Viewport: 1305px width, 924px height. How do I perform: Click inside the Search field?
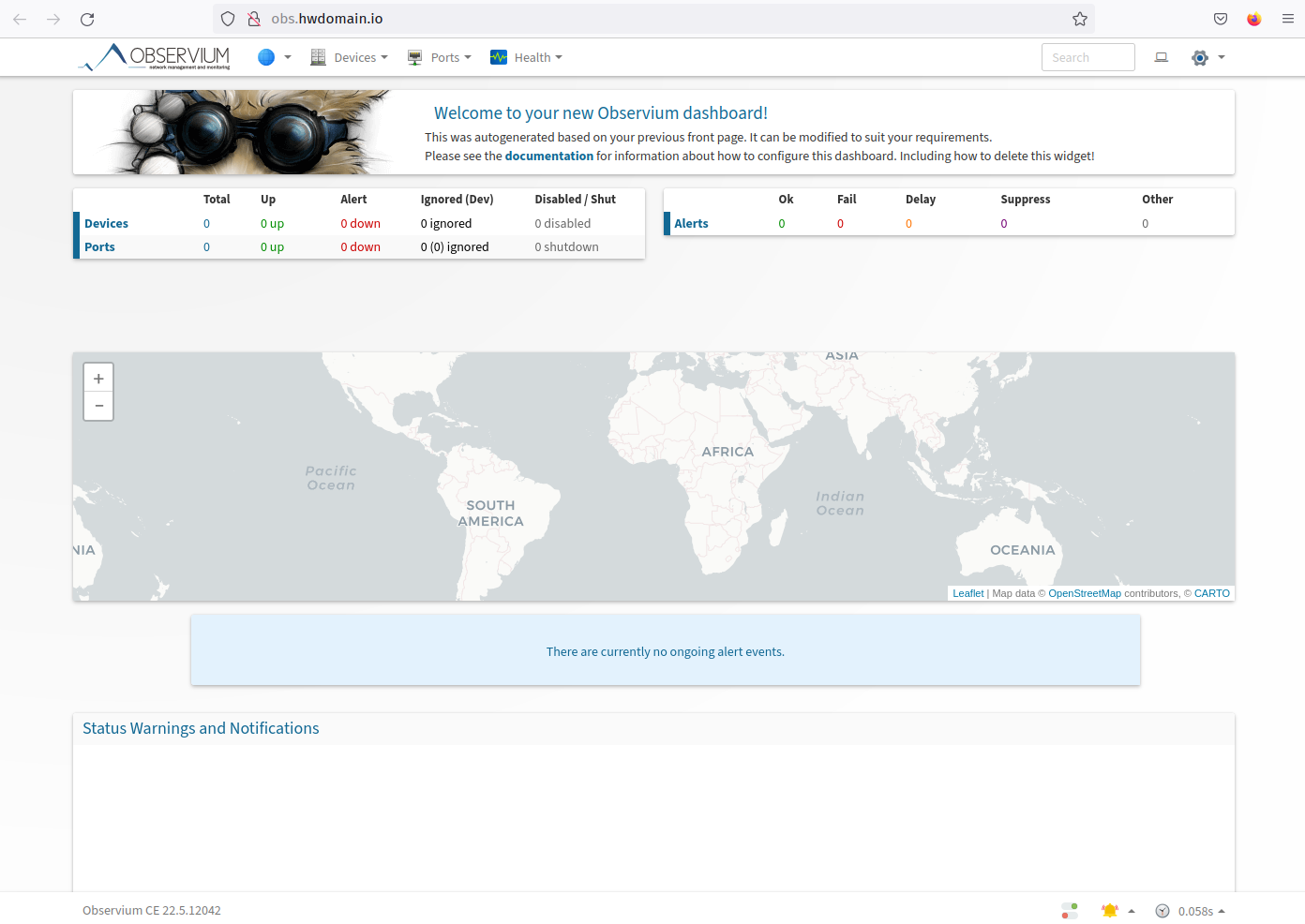[1087, 57]
